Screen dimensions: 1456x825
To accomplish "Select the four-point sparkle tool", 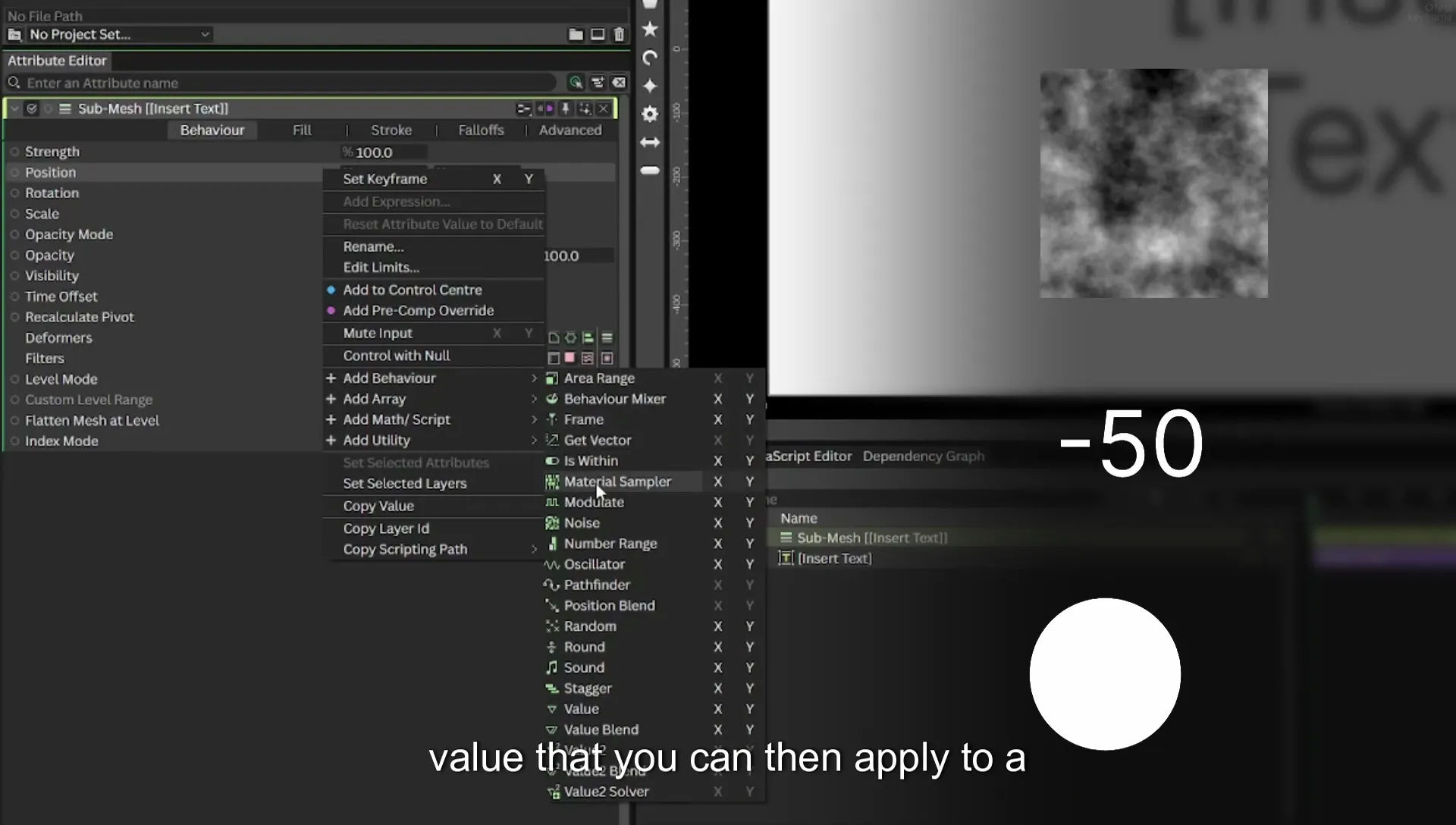I will point(650,86).
